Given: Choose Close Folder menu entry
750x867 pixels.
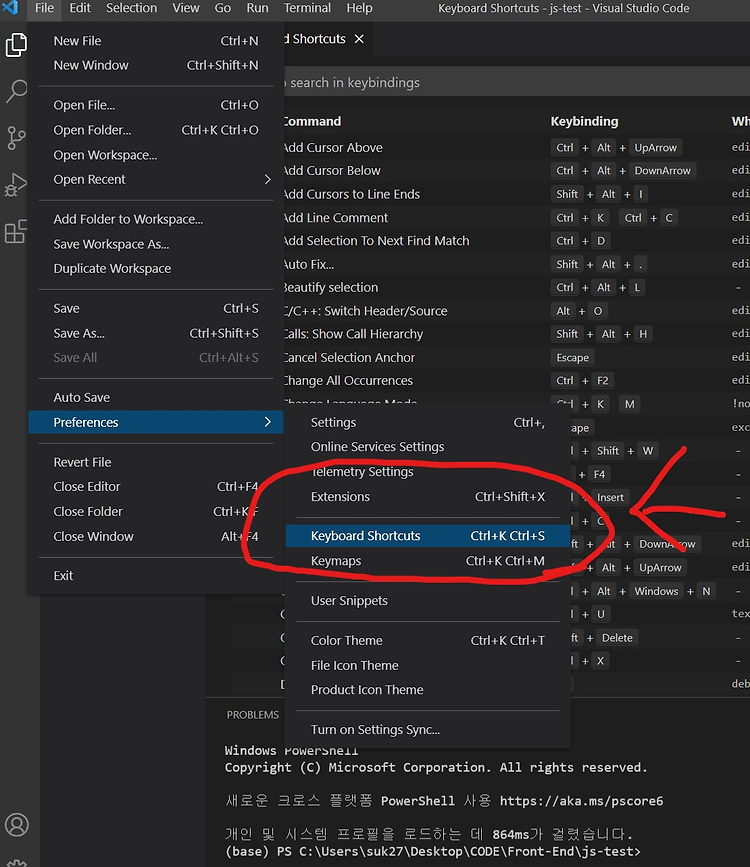Looking at the screenshot, I should point(156,511).
